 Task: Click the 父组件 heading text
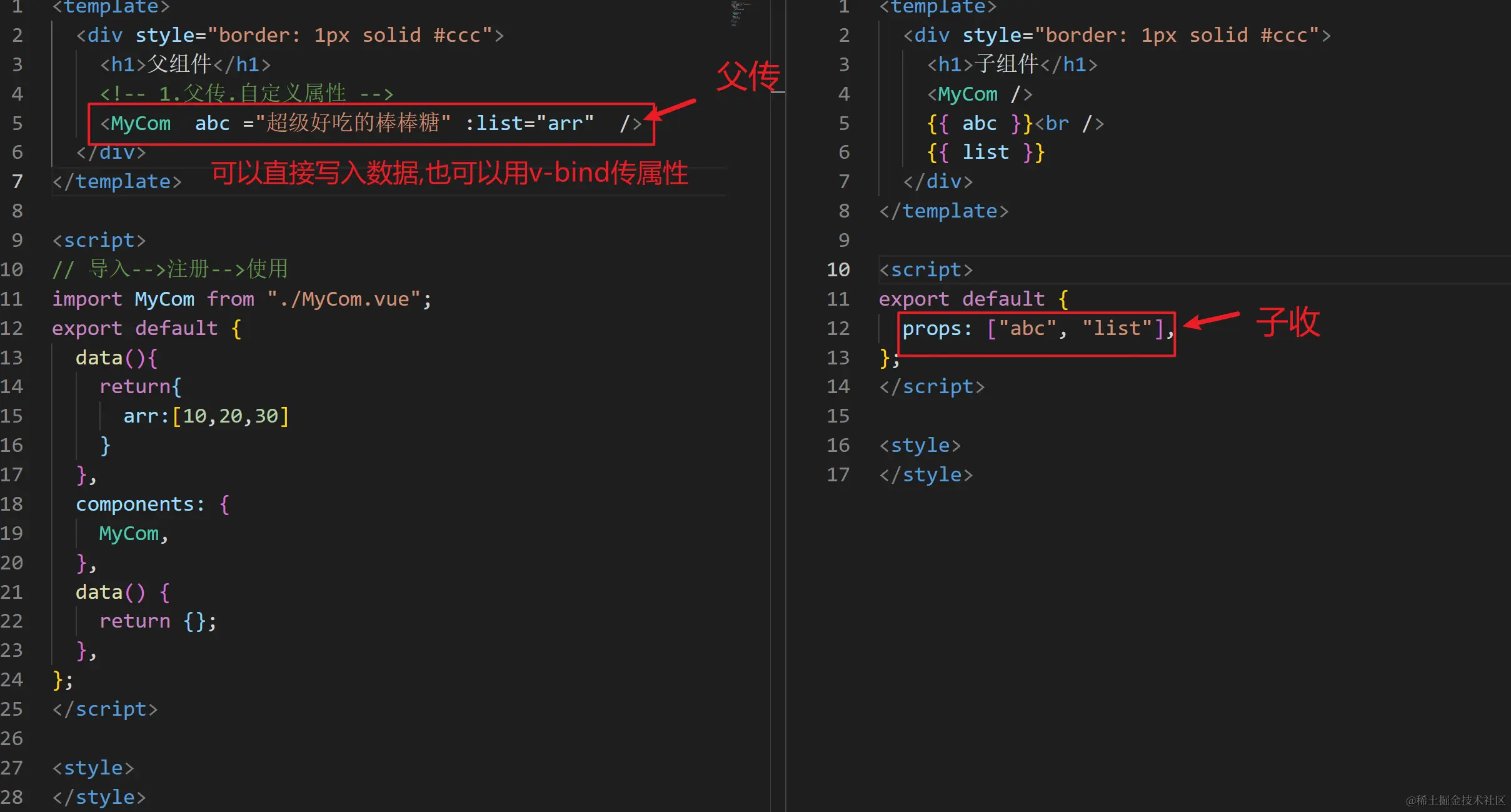coord(179,64)
